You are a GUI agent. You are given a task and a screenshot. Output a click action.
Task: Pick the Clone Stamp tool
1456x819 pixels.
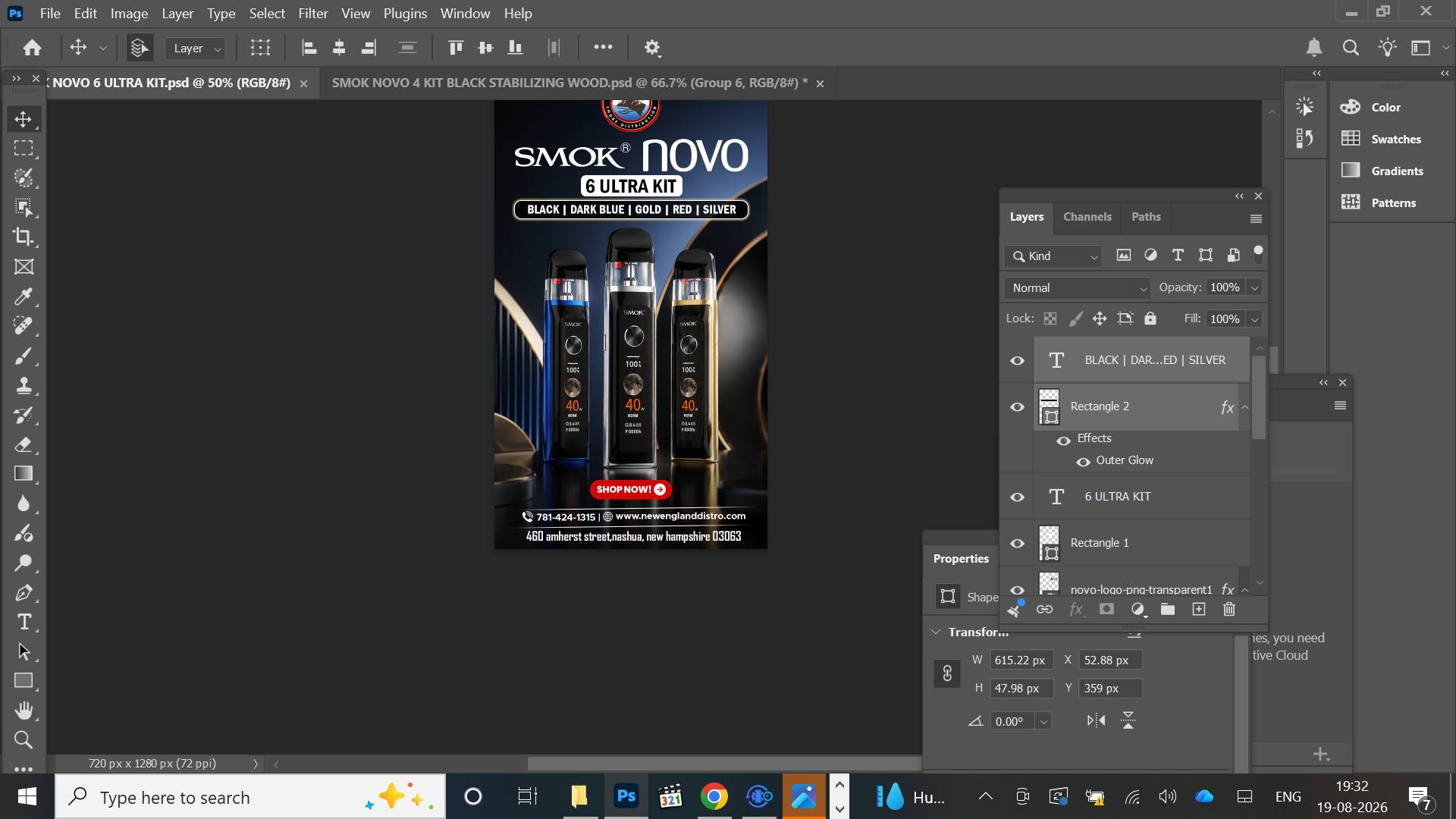[24, 385]
